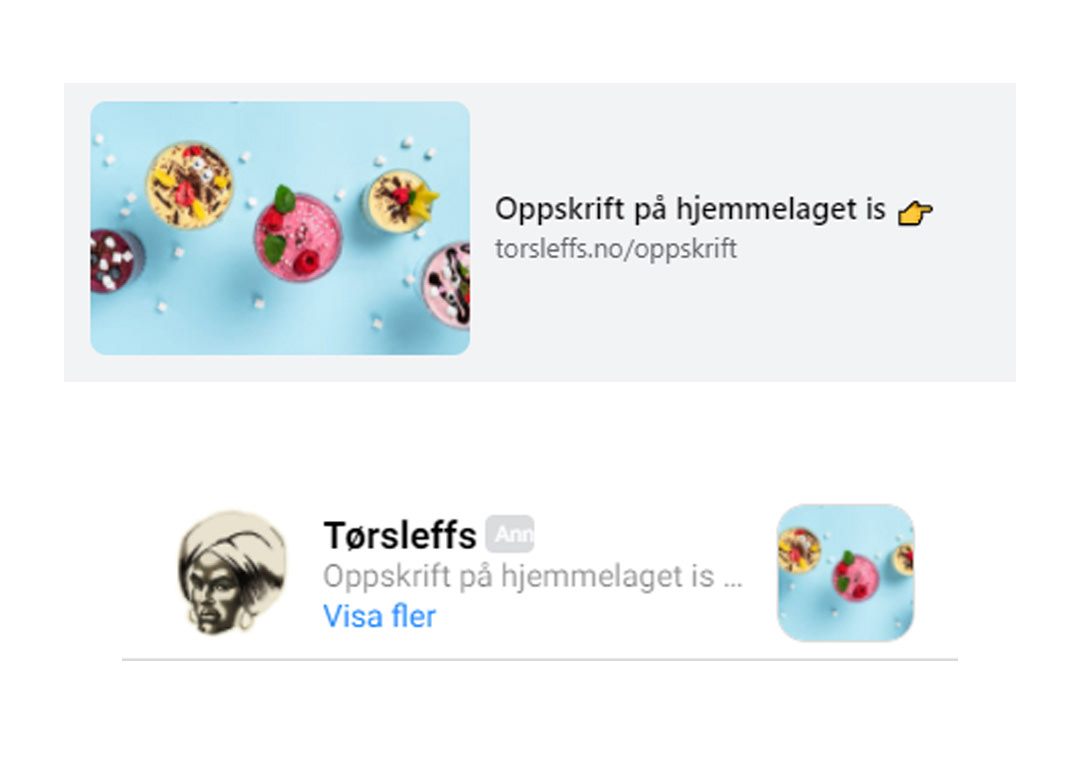
Task: Click the yellow chocolate-topped dessert in large image
Action: tap(189, 185)
